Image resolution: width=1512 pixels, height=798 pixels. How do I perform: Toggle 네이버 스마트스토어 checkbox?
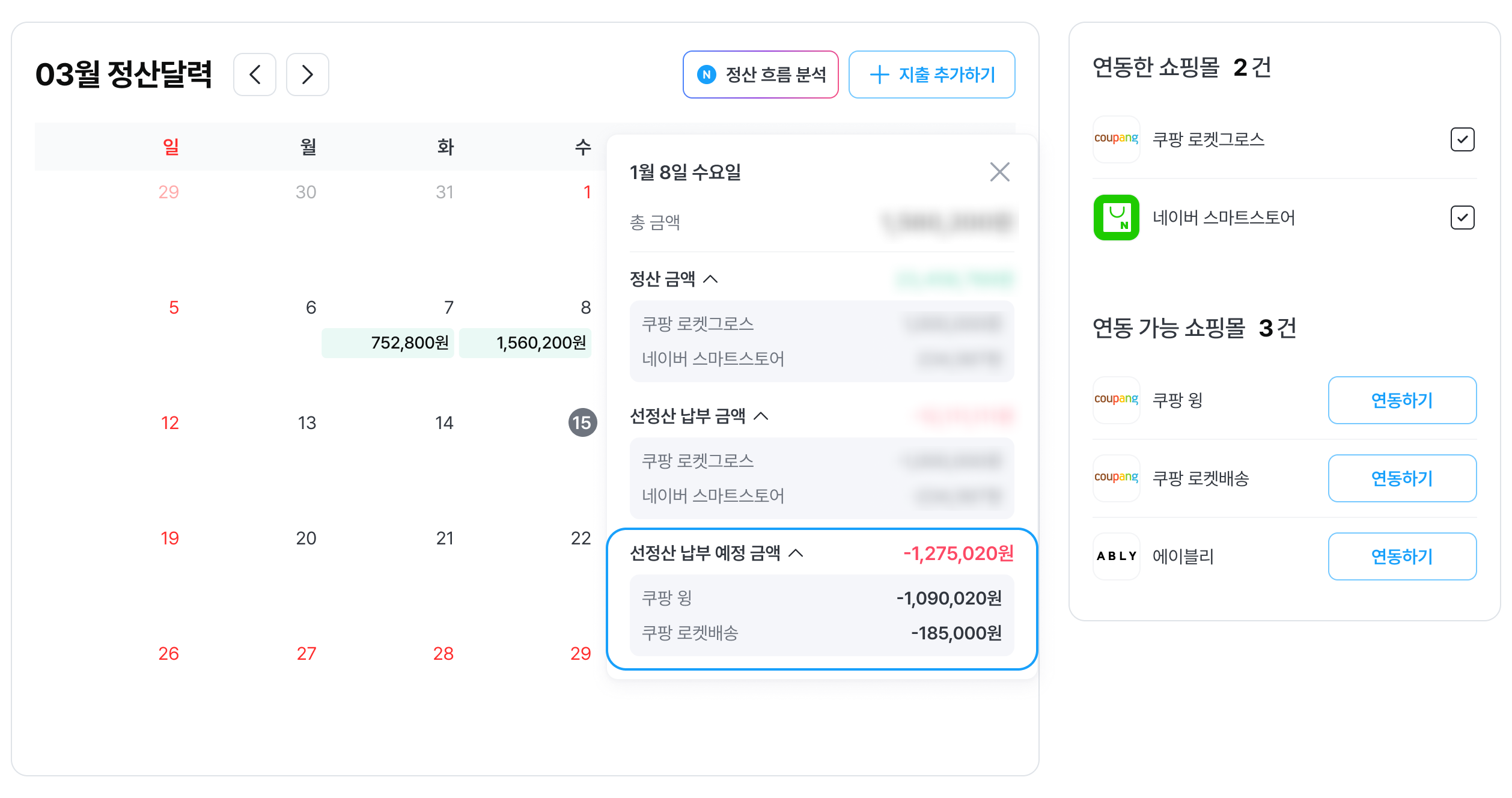(1462, 218)
